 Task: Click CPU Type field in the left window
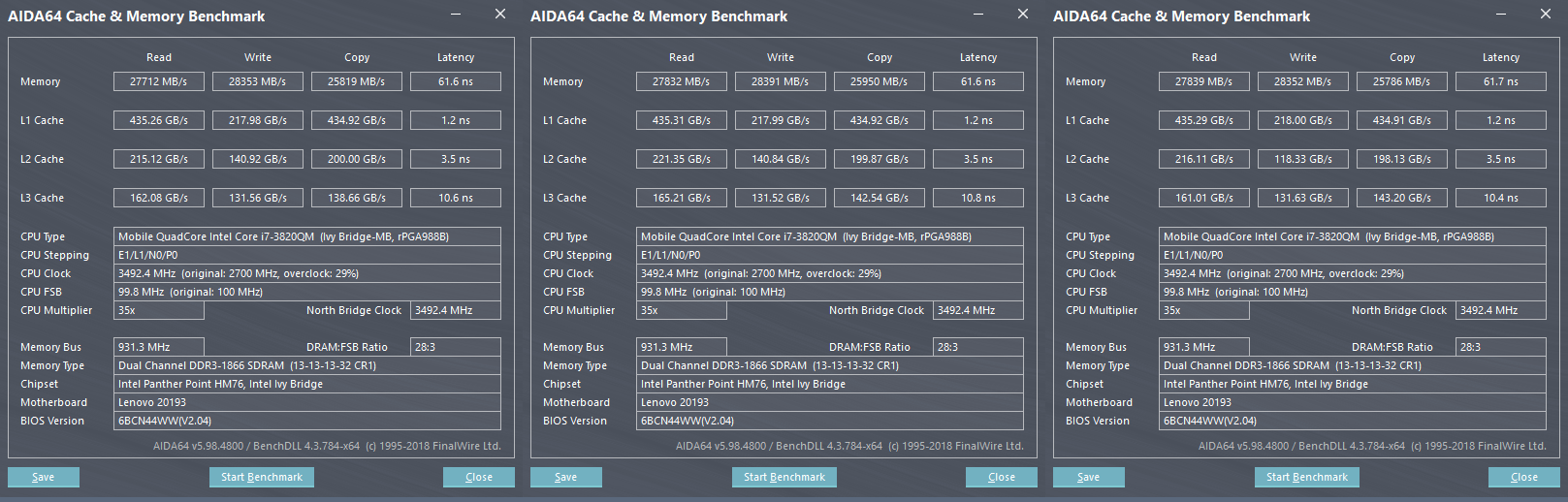[307, 236]
